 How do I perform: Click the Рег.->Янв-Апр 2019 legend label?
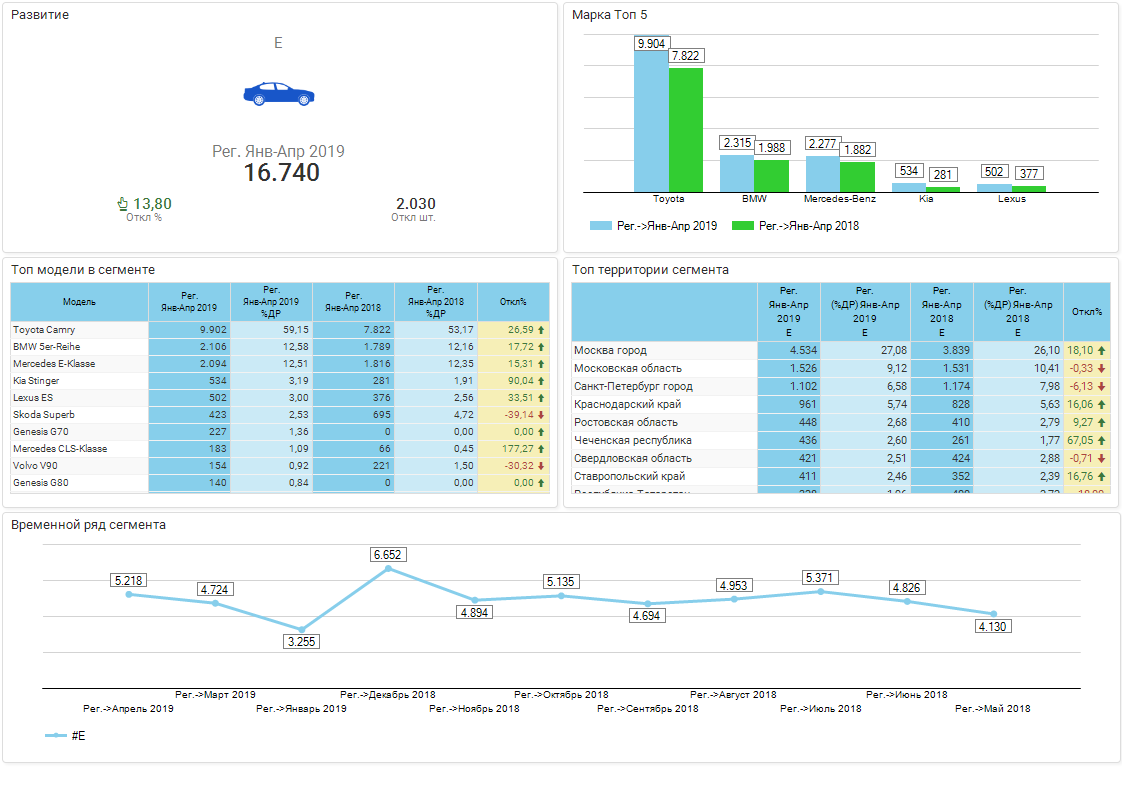tap(667, 225)
